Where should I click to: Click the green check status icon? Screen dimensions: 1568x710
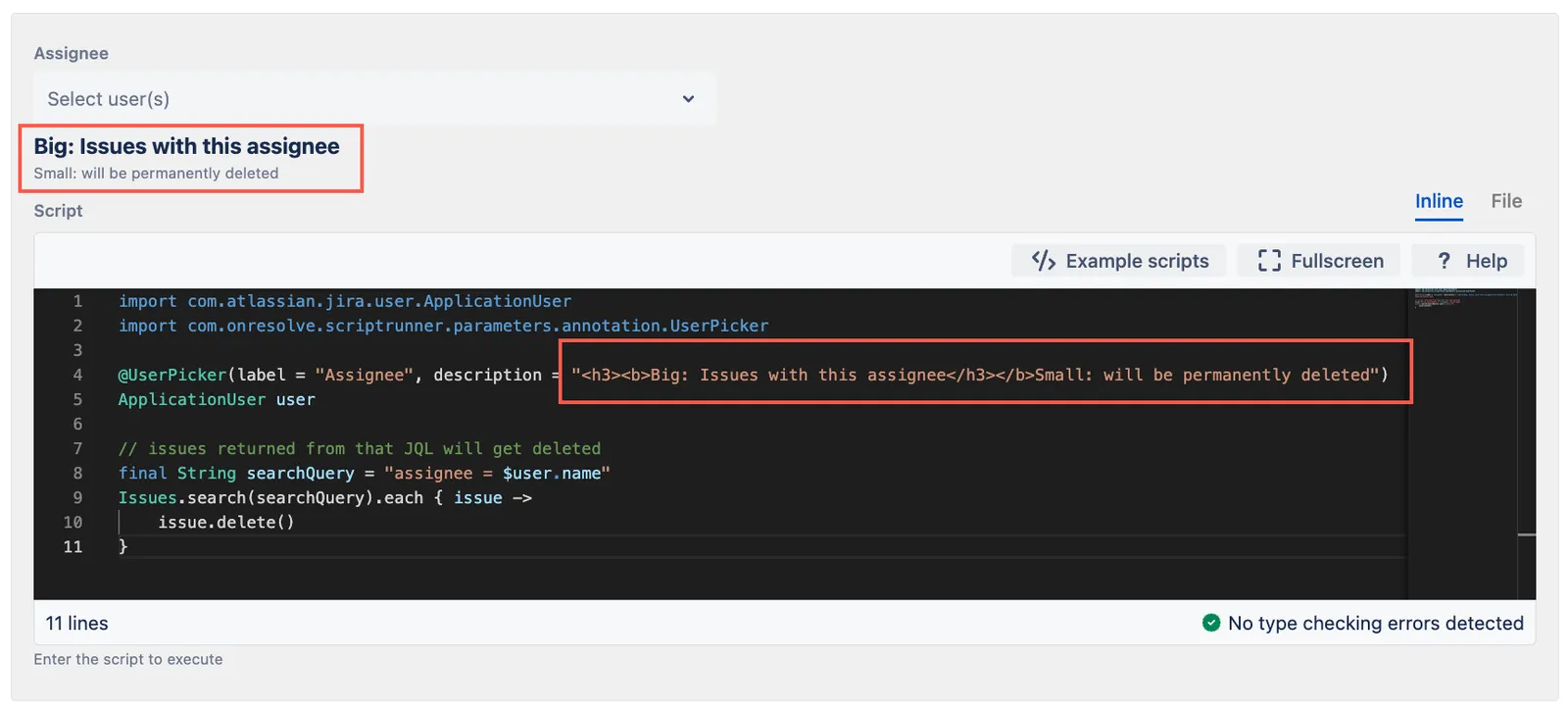coord(1211,623)
